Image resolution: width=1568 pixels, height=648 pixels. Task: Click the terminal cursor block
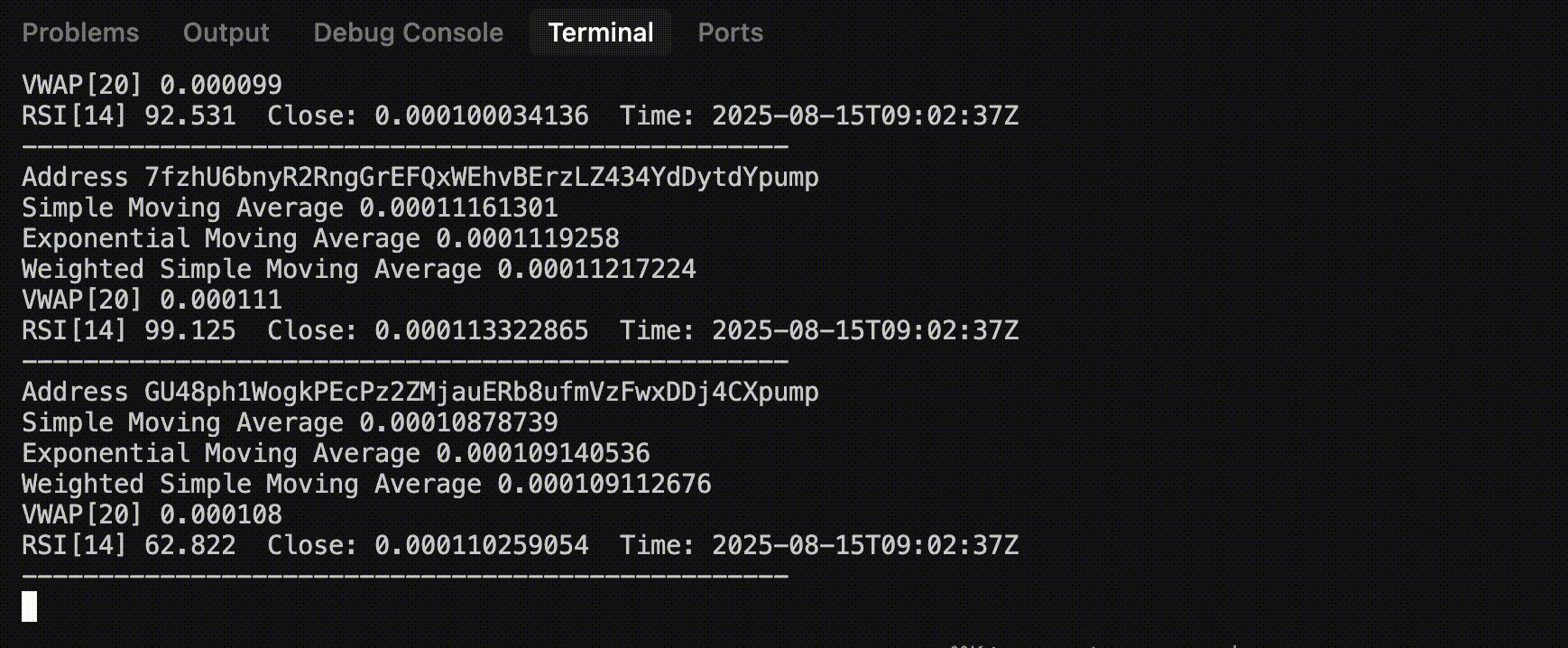tap(30, 606)
